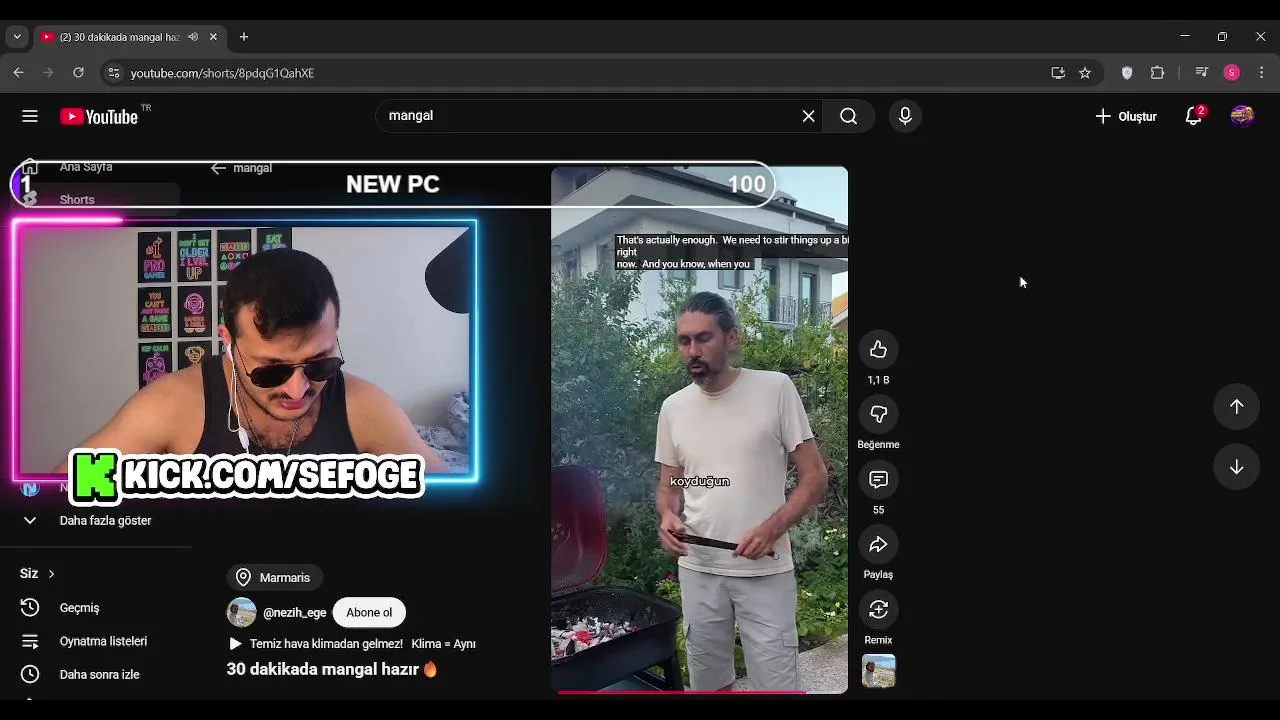The height and width of the screenshot is (720, 1280).
Task: Open the comments with 55 count
Action: (x=878, y=479)
